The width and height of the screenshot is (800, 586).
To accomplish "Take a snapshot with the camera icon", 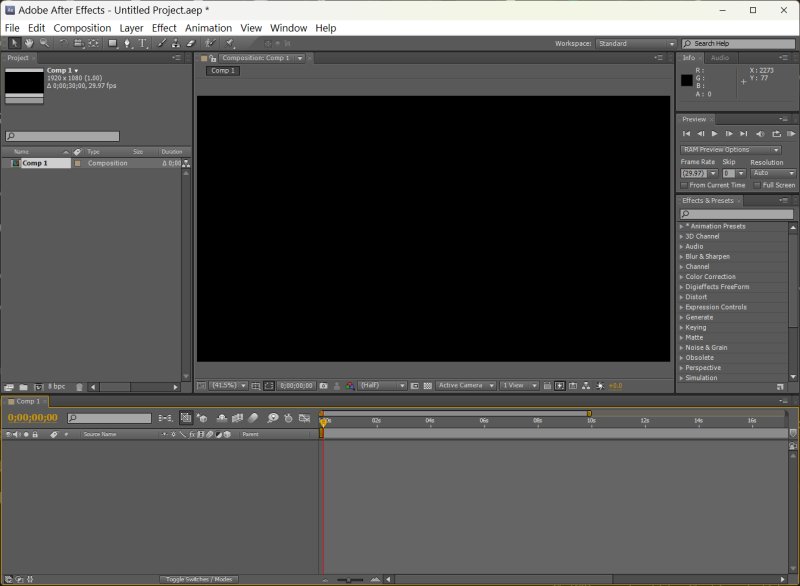I will point(323,385).
